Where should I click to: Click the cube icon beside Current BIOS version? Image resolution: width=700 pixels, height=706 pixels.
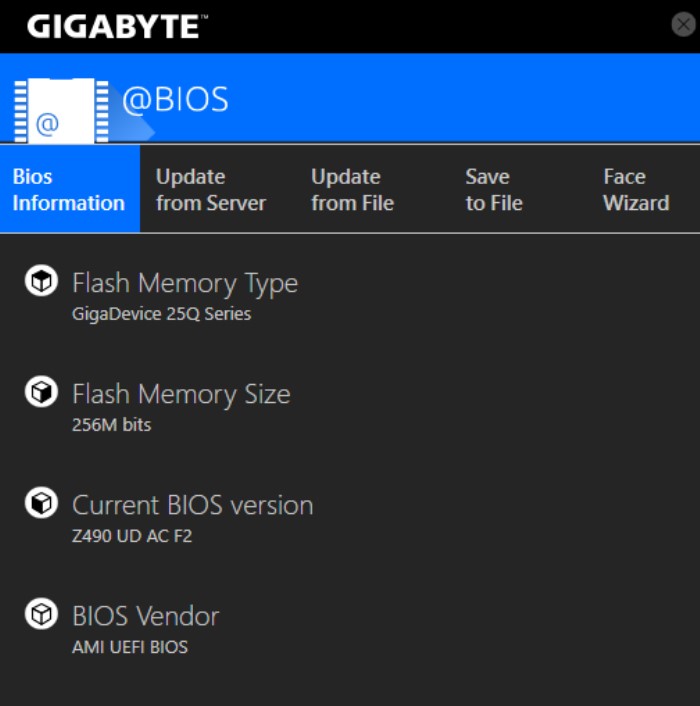(x=41, y=502)
